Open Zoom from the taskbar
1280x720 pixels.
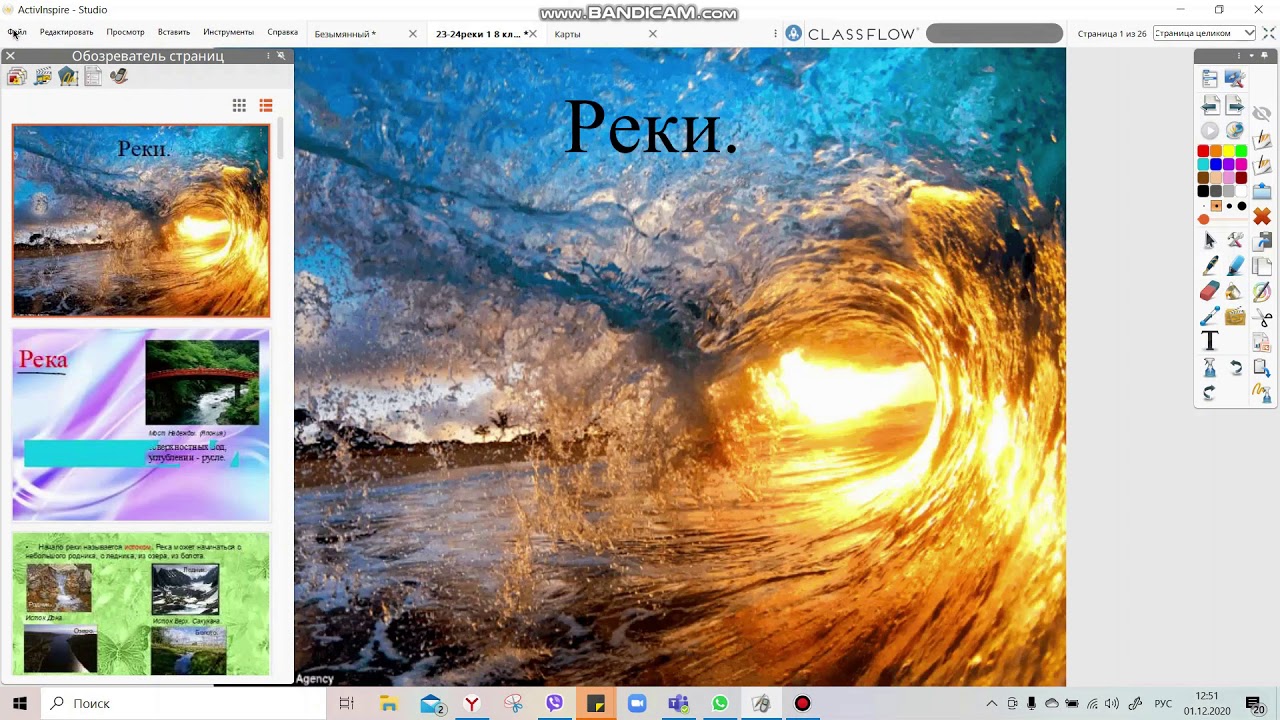[637, 703]
